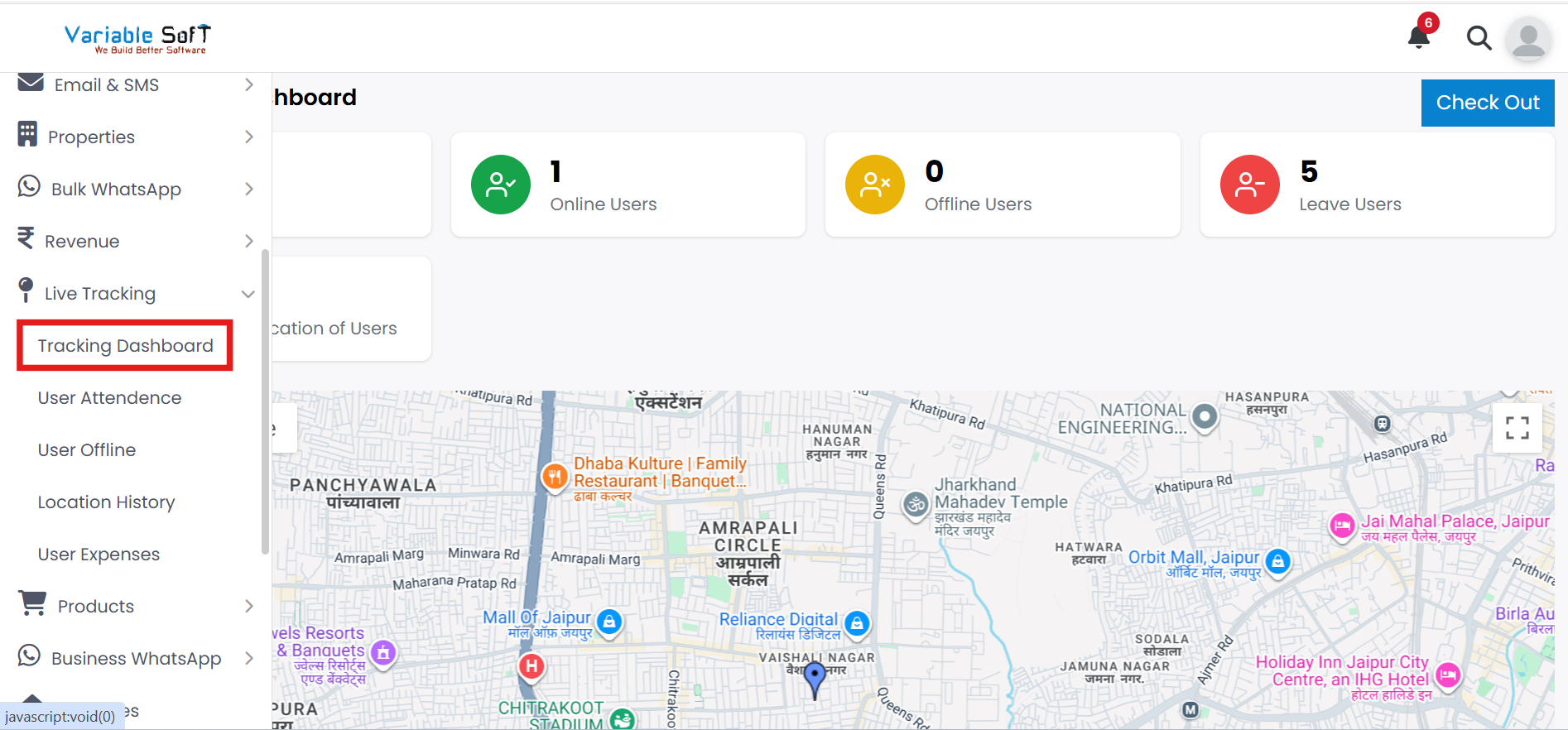Click the search magnifier icon

[x=1479, y=38]
